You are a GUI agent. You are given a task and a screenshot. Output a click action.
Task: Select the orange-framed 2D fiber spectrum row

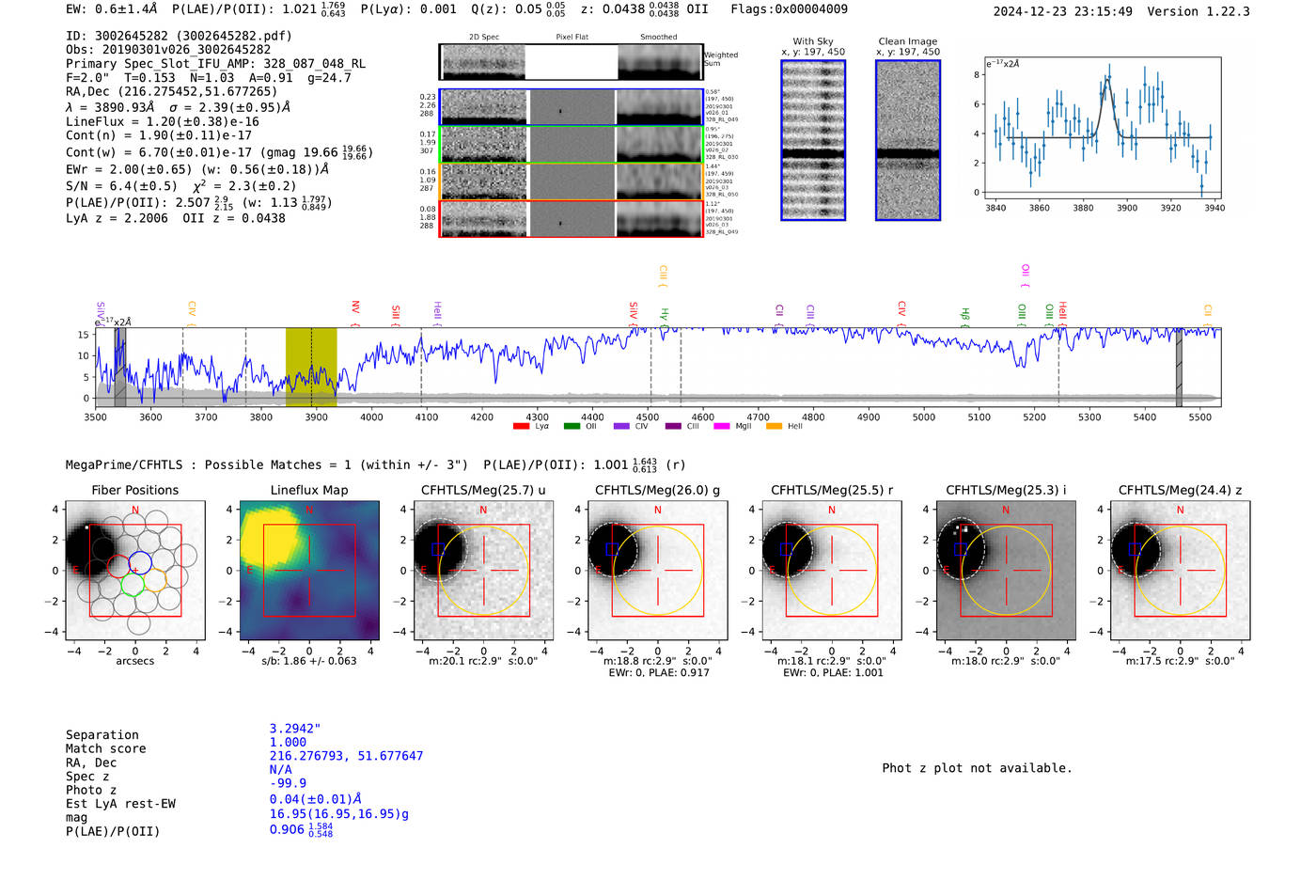[x=571, y=181]
